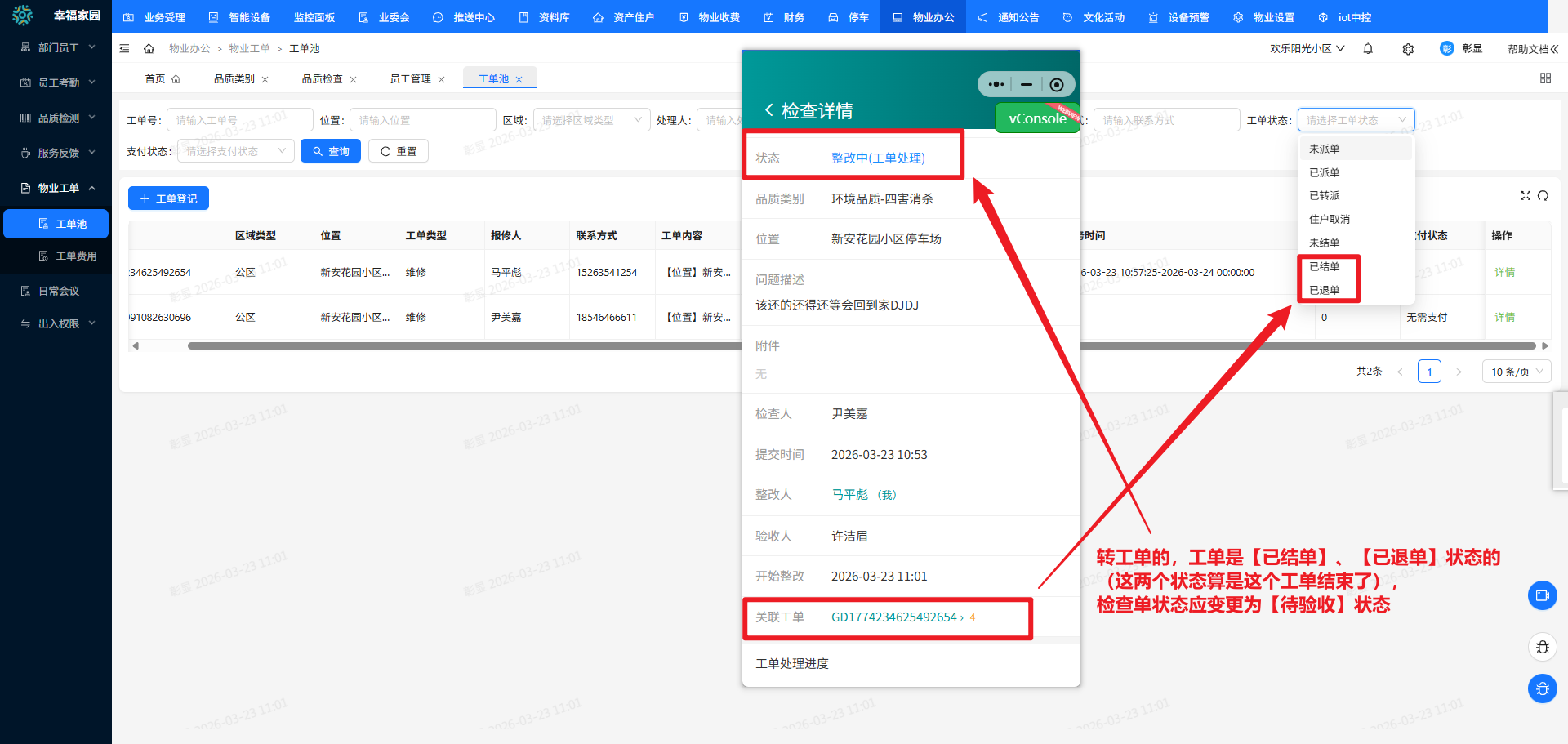Open the settings gear icon in header
The image size is (1568, 744).
(1408, 49)
